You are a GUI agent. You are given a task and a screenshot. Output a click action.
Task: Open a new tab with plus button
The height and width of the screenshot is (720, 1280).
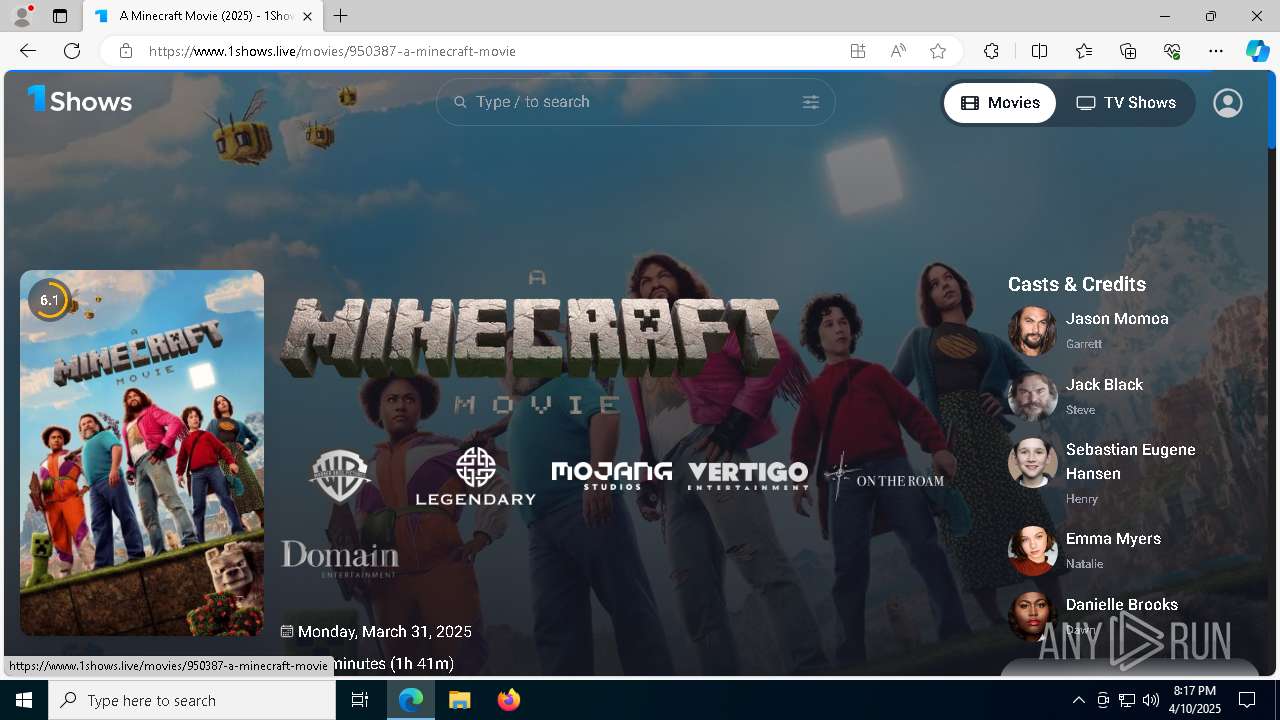coord(340,16)
